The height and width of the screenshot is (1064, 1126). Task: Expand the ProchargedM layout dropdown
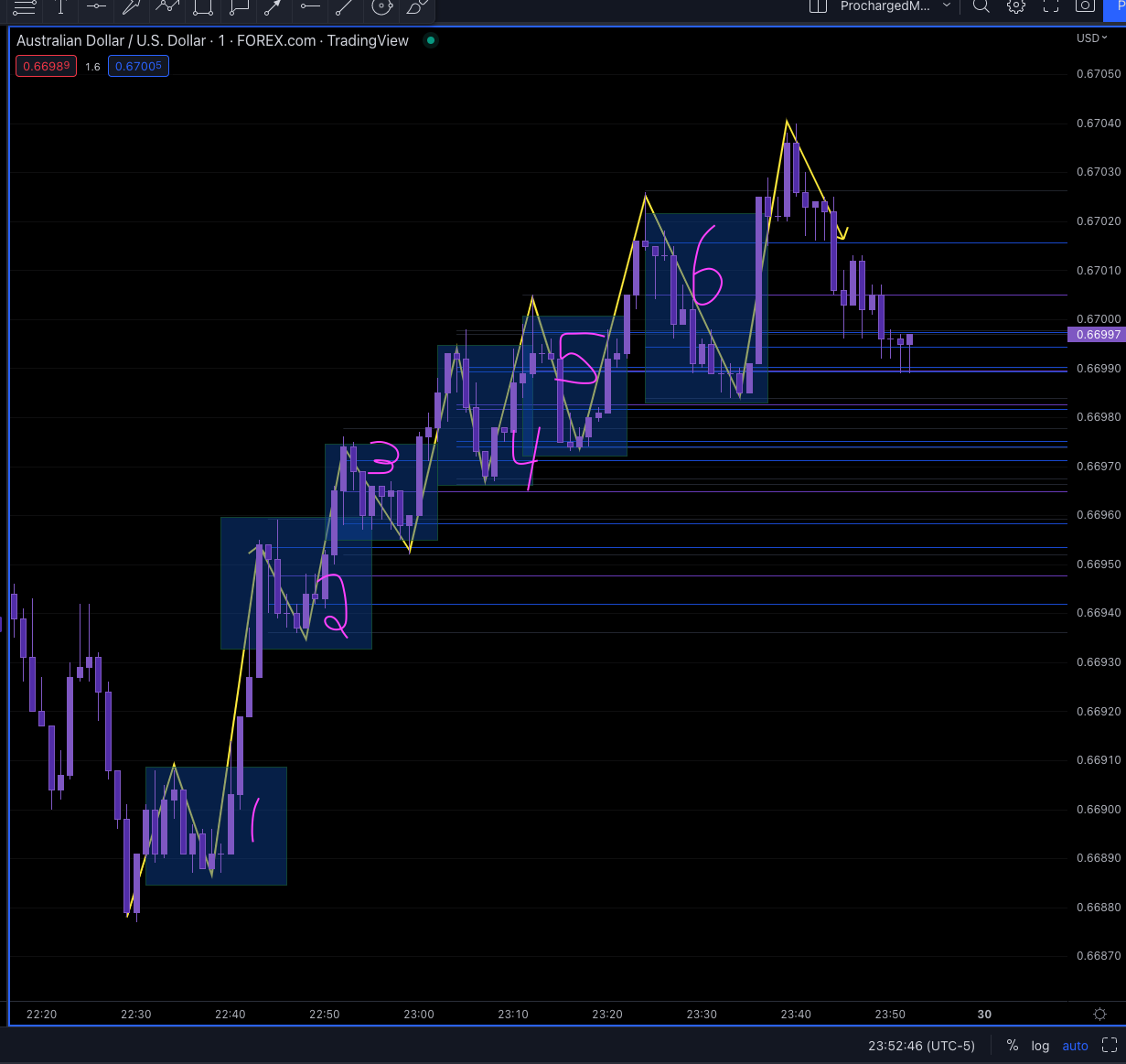[948, 7]
